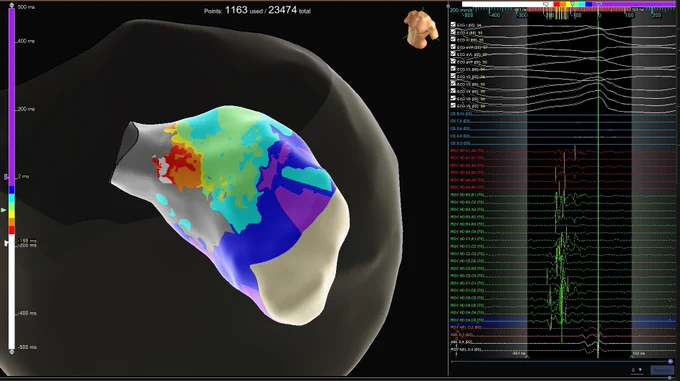Click the torso orientation reference icon
680x381 pixels.
(420, 28)
